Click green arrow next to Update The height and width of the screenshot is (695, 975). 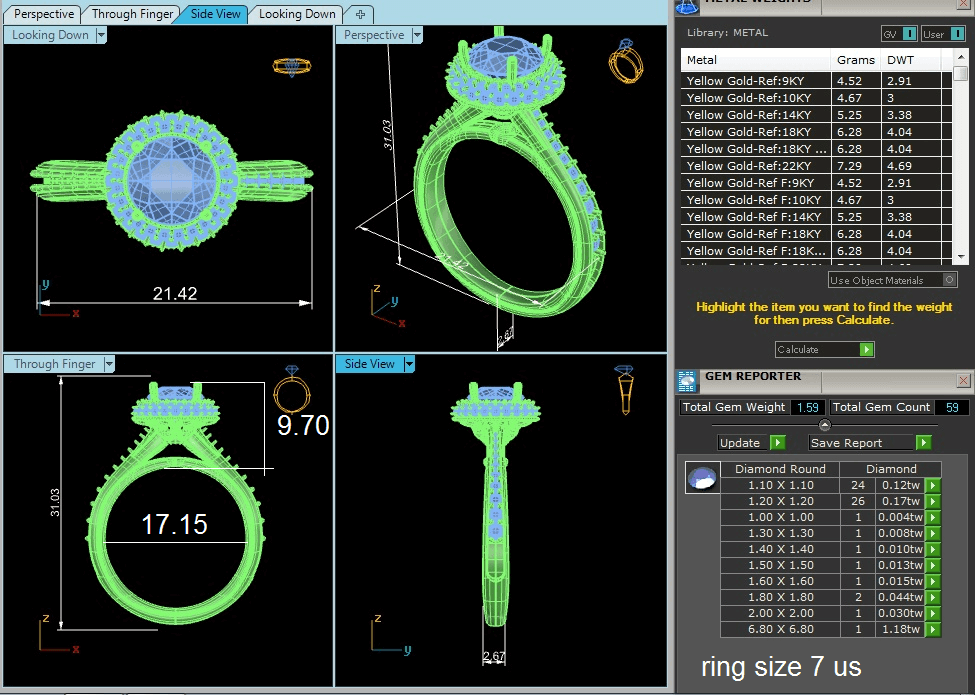[x=777, y=443]
